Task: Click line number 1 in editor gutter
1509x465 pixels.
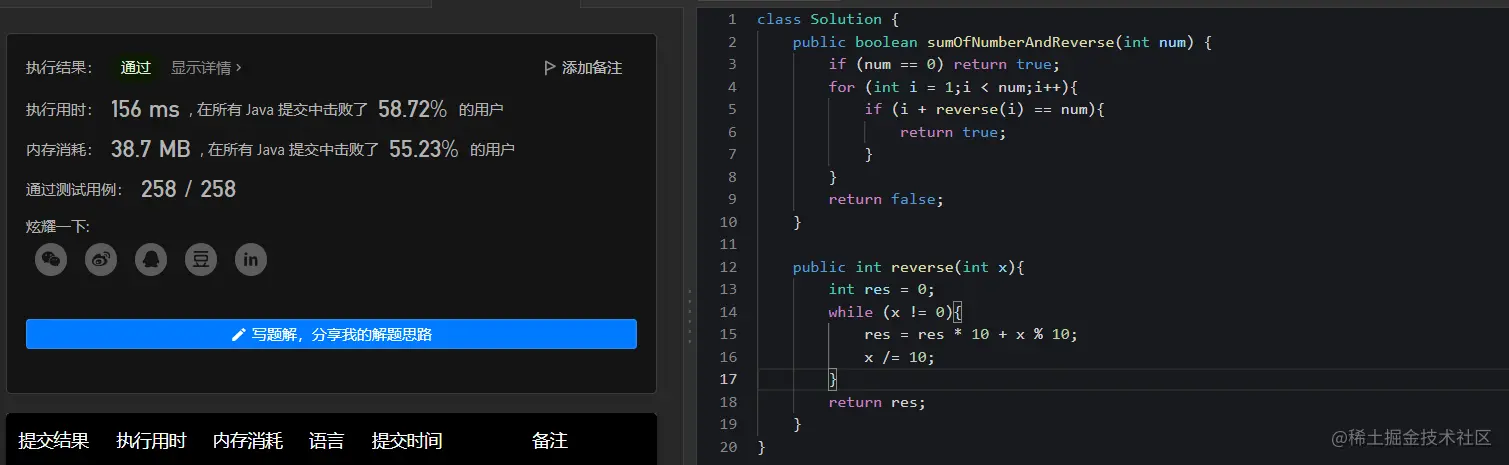Action: click(732, 19)
